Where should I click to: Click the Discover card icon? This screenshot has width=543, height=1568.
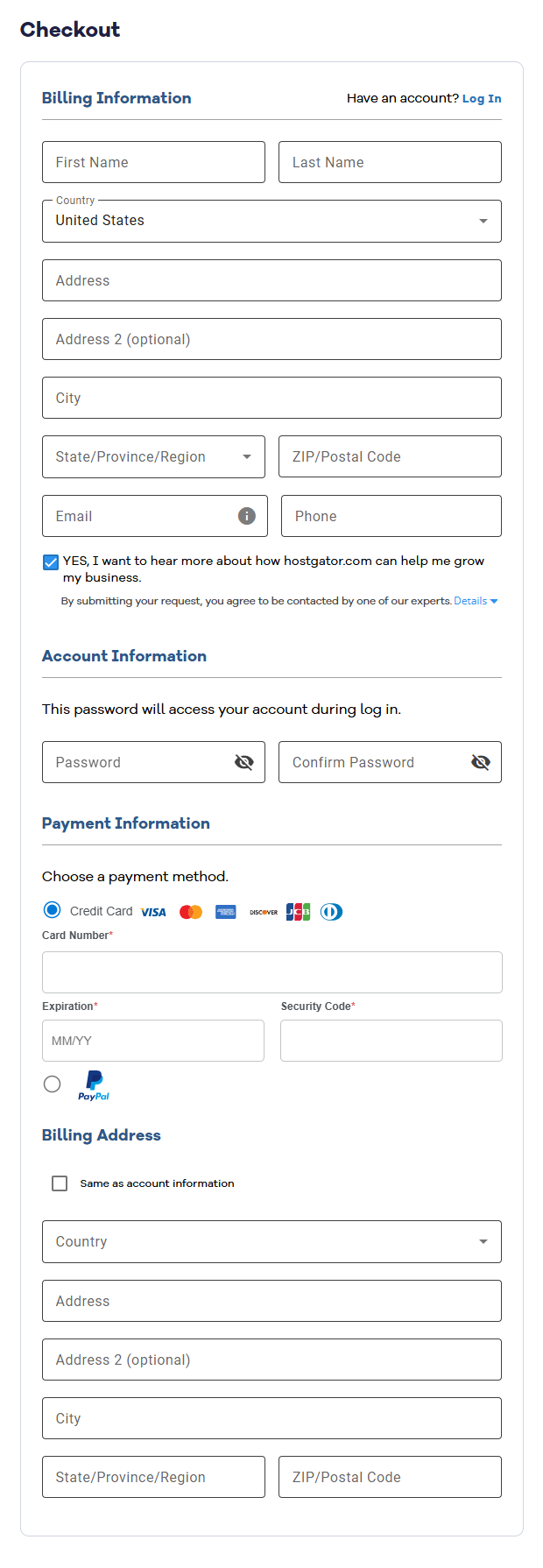[x=262, y=911]
